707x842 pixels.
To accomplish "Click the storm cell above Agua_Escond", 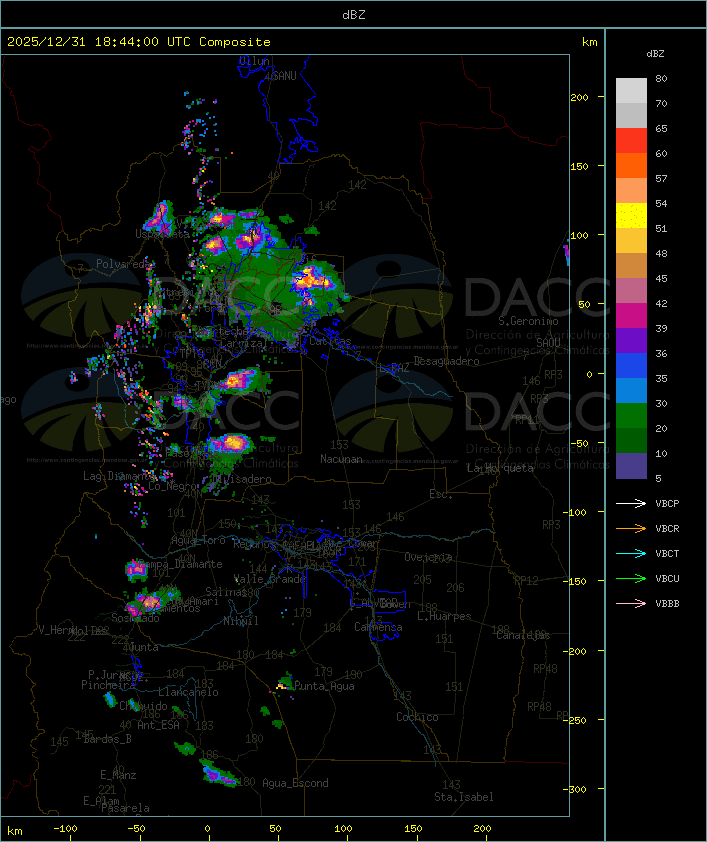I will point(217,774).
